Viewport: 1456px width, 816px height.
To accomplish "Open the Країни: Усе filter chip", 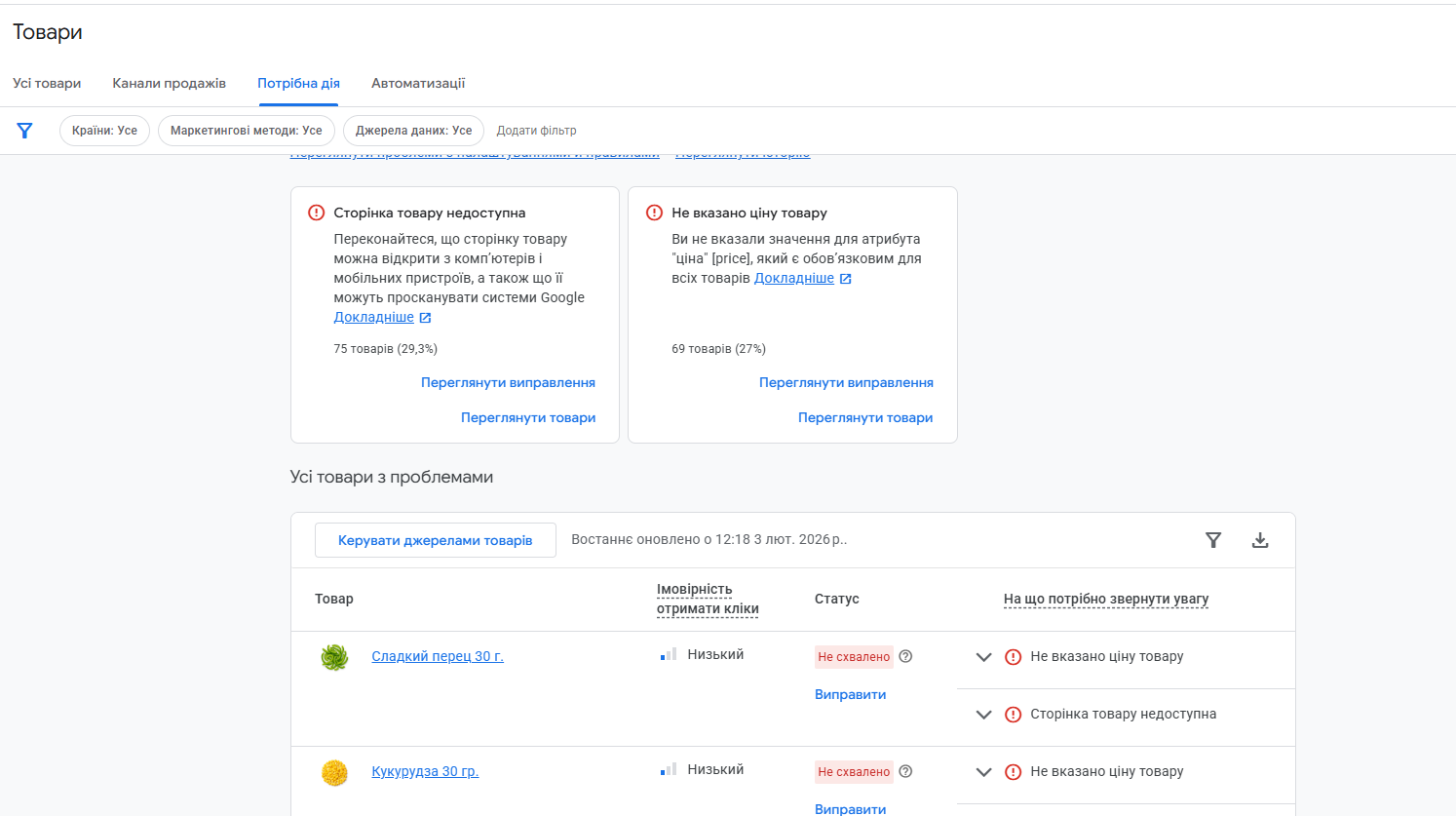I will click(104, 131).
